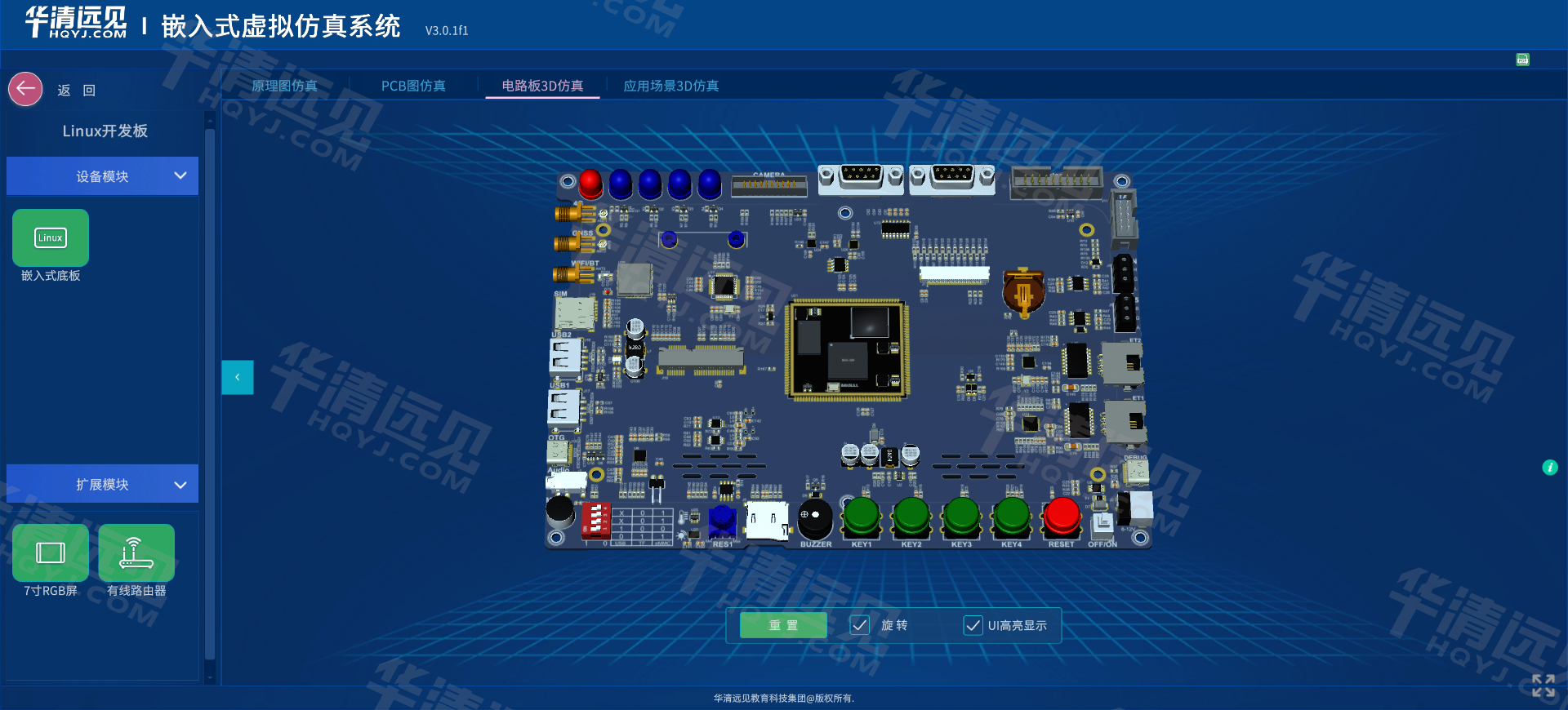This screenshot has width=1568, height=710.
Task: Select the Linux embedded baseboard icon
Action: 51,237
